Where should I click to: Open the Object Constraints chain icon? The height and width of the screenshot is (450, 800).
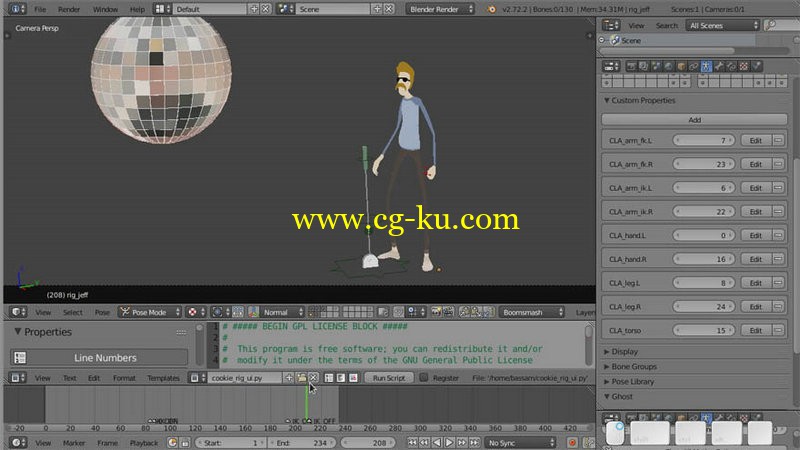693,66
